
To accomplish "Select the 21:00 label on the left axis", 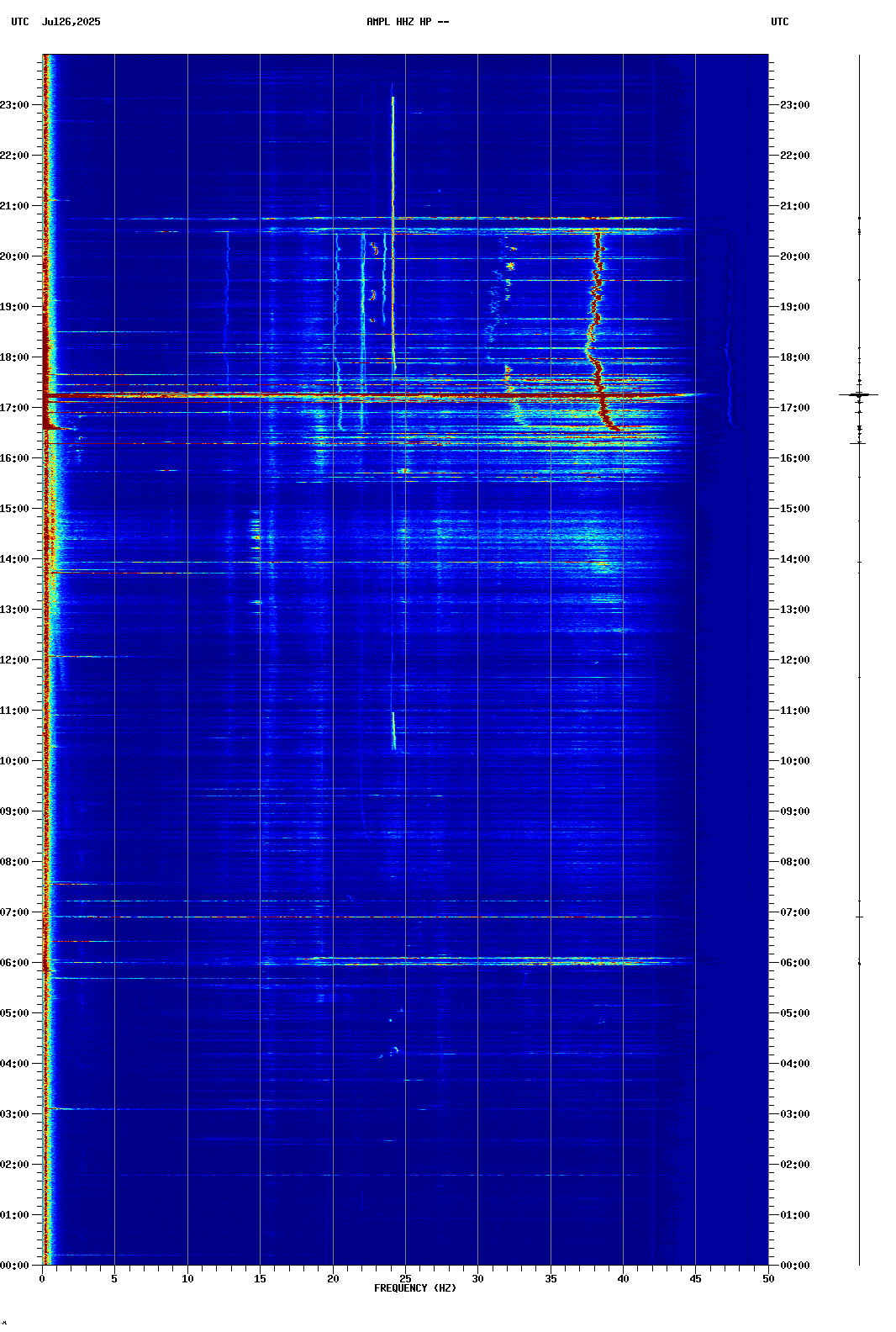I will coord(14,206).
